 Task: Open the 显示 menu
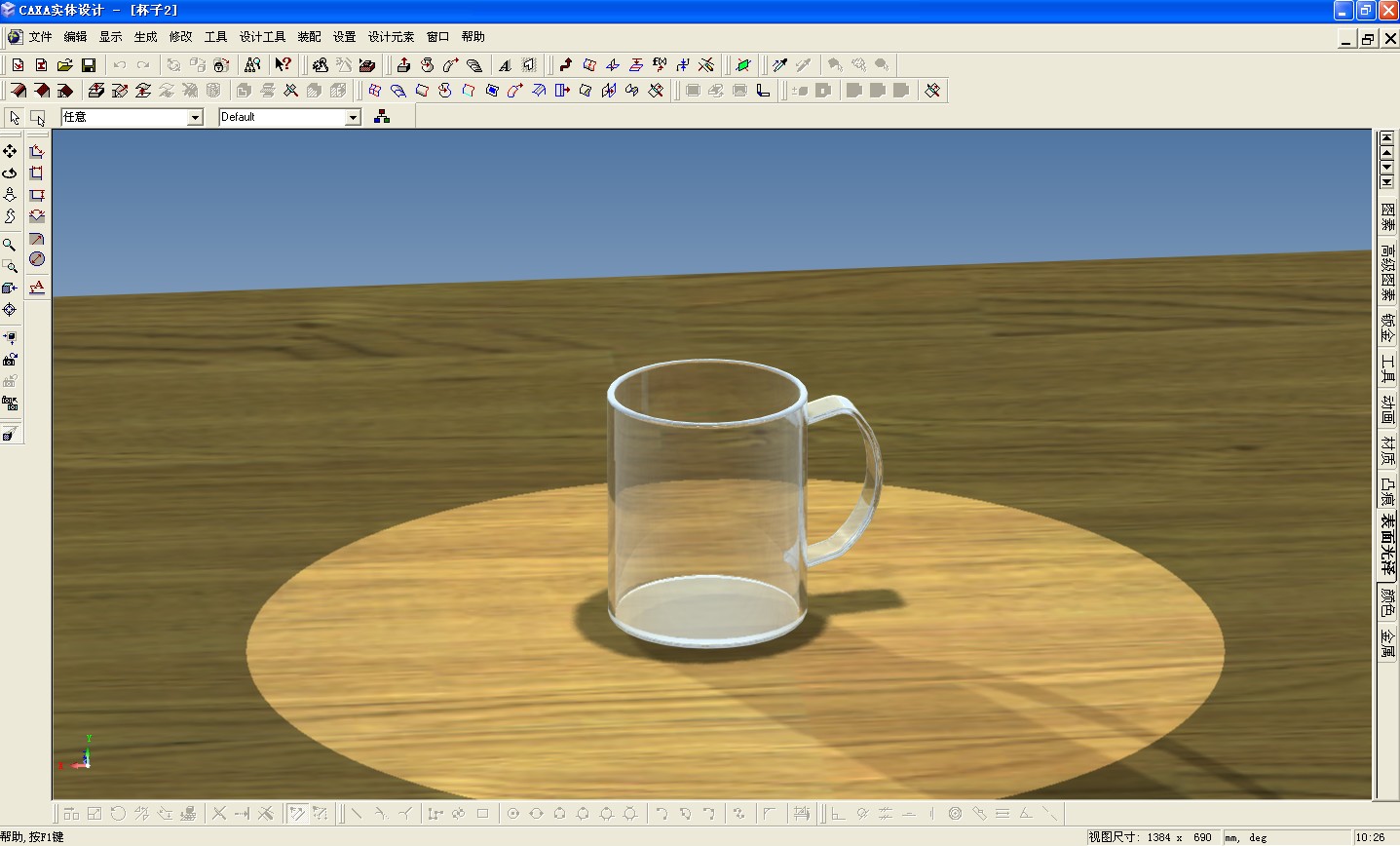tap(110, 37)
